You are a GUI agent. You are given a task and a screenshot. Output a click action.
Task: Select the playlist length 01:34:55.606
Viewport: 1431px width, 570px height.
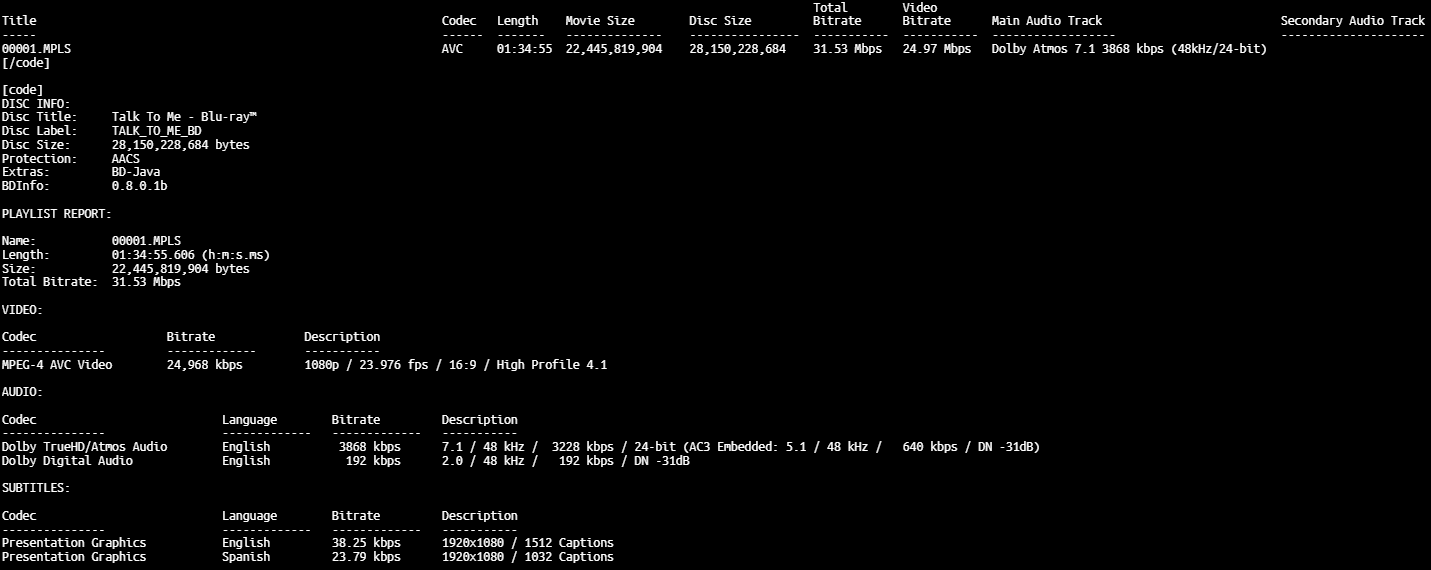pos(190,255)
